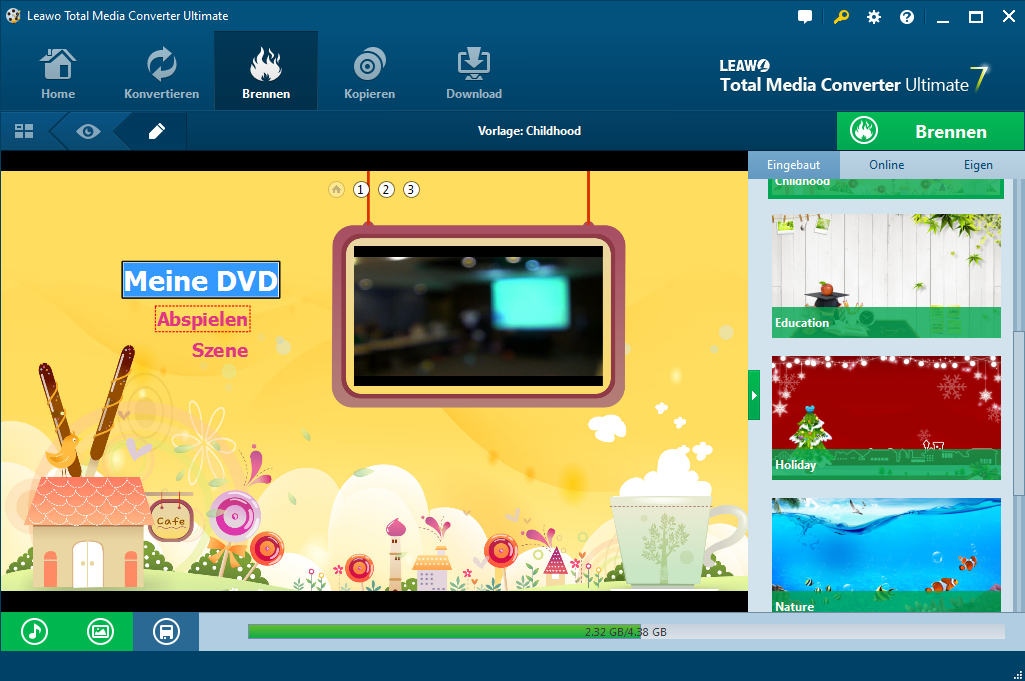Screen dimensions: 1025x681
Task: Click the Abspielen menu item
Action: tap(203, 319)
